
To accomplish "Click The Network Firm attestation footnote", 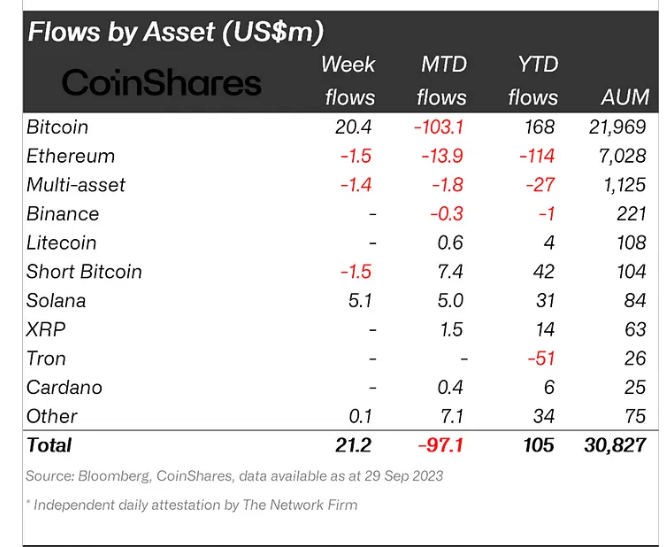I will pos(192,504).
